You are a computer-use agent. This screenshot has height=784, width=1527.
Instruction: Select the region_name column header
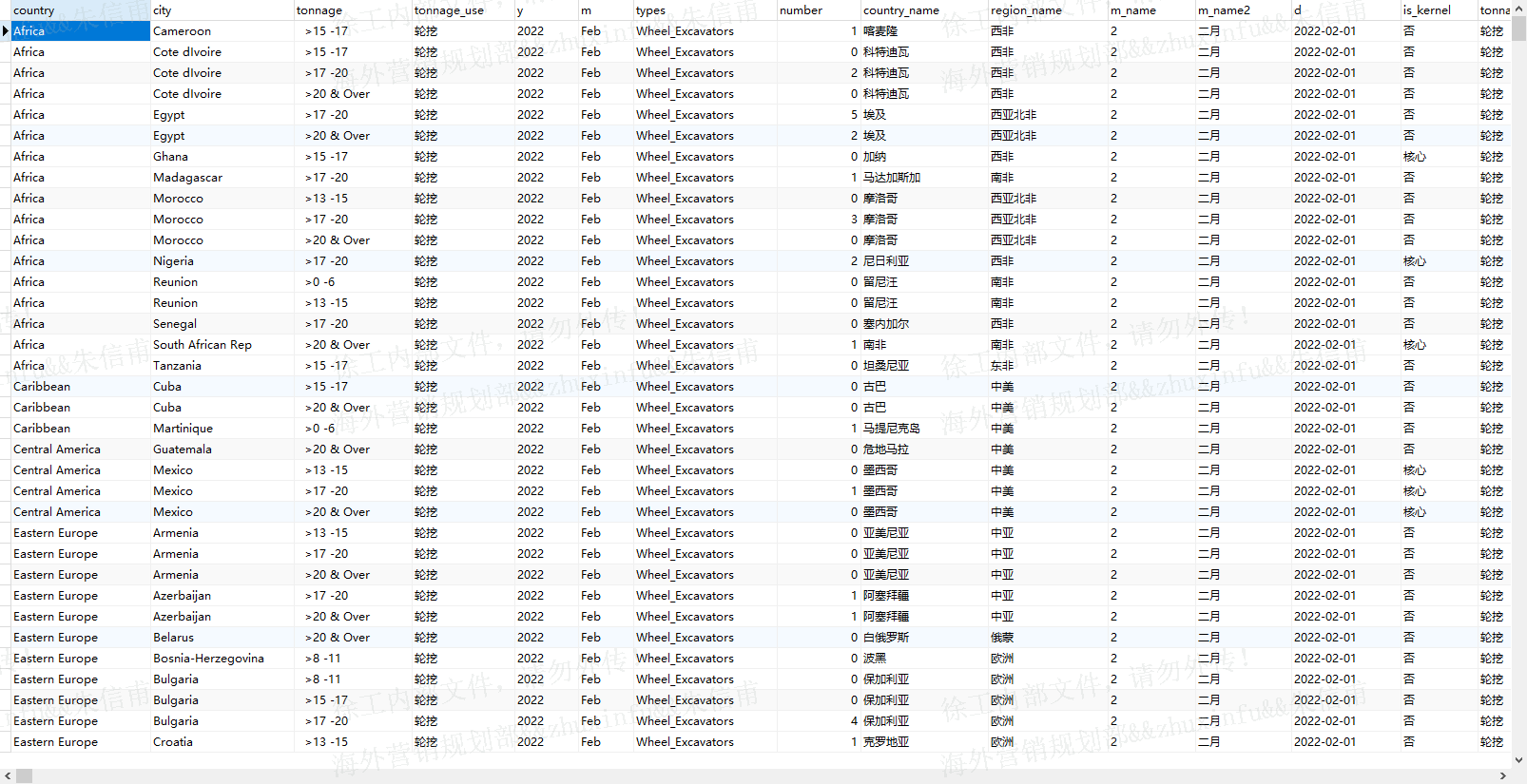click(1046, 10)
